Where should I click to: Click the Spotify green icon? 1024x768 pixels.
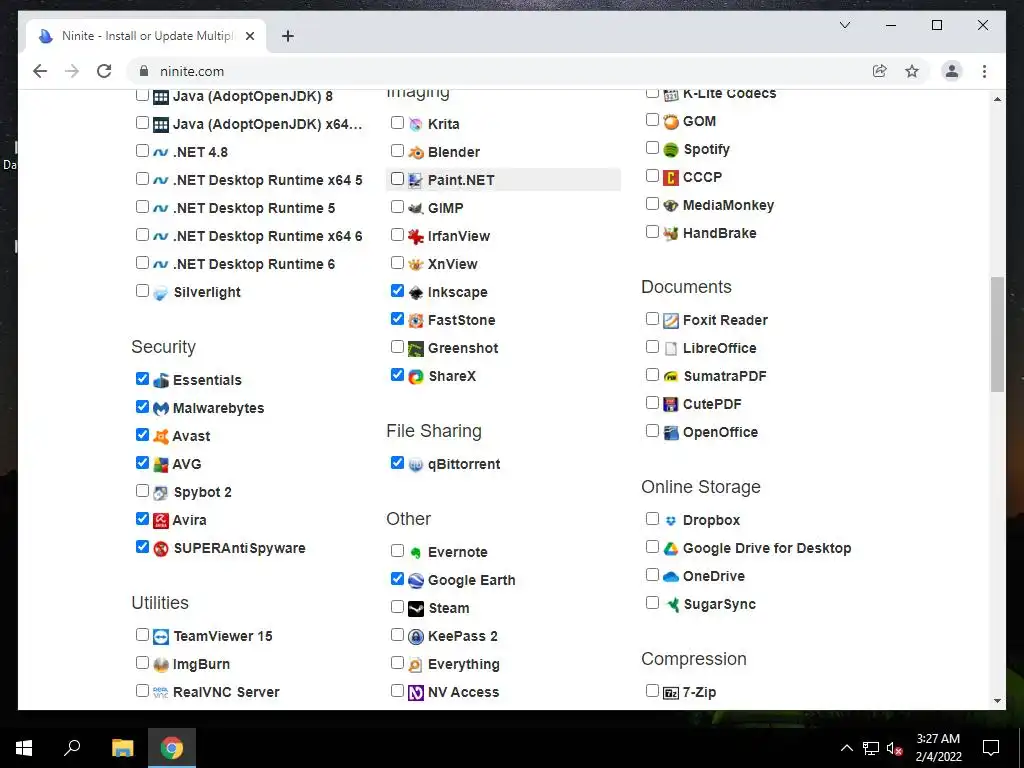pyautogui.click(x=671, y=150)
